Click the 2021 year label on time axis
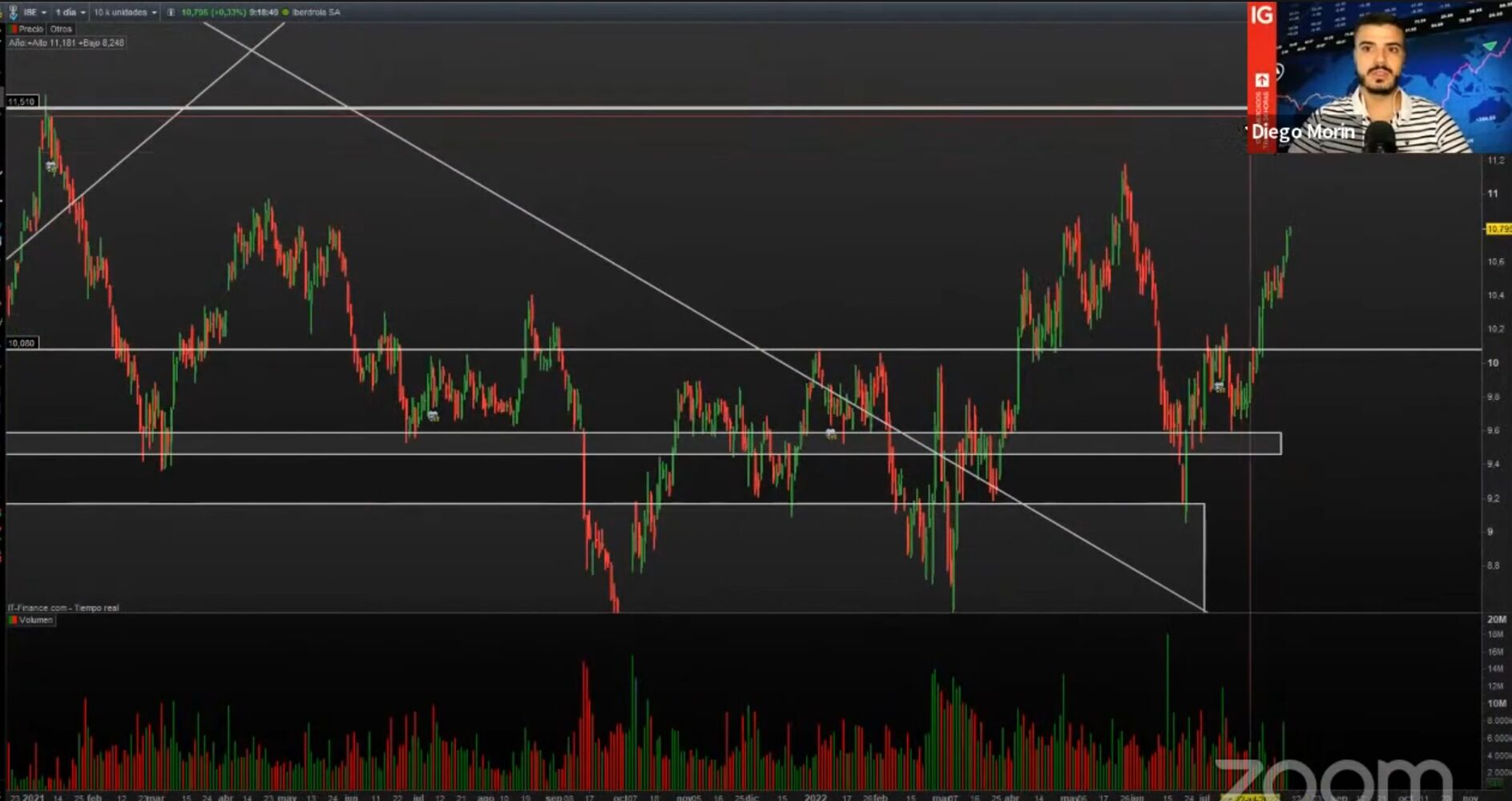The height and width of the screenshot is (801, 1512). (34, 797)
